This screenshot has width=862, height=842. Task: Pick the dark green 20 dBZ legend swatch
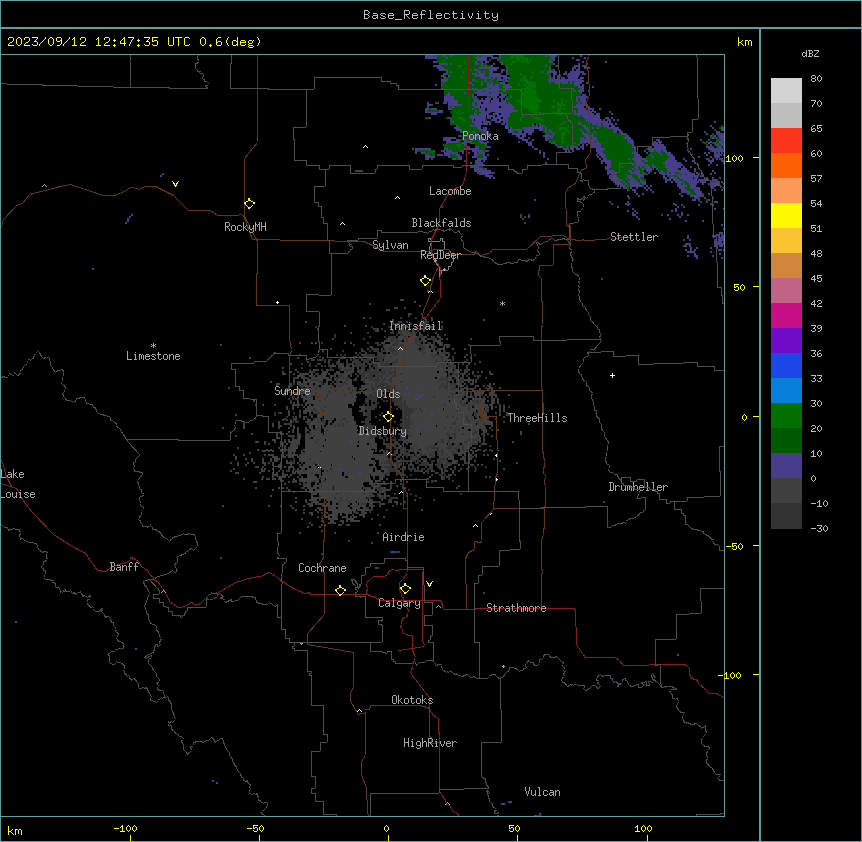(x=786, y=440)
